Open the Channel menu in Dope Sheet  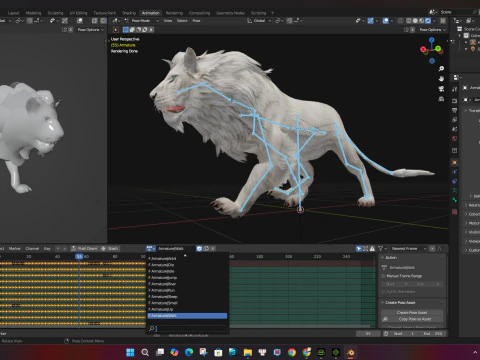[32, 249]
